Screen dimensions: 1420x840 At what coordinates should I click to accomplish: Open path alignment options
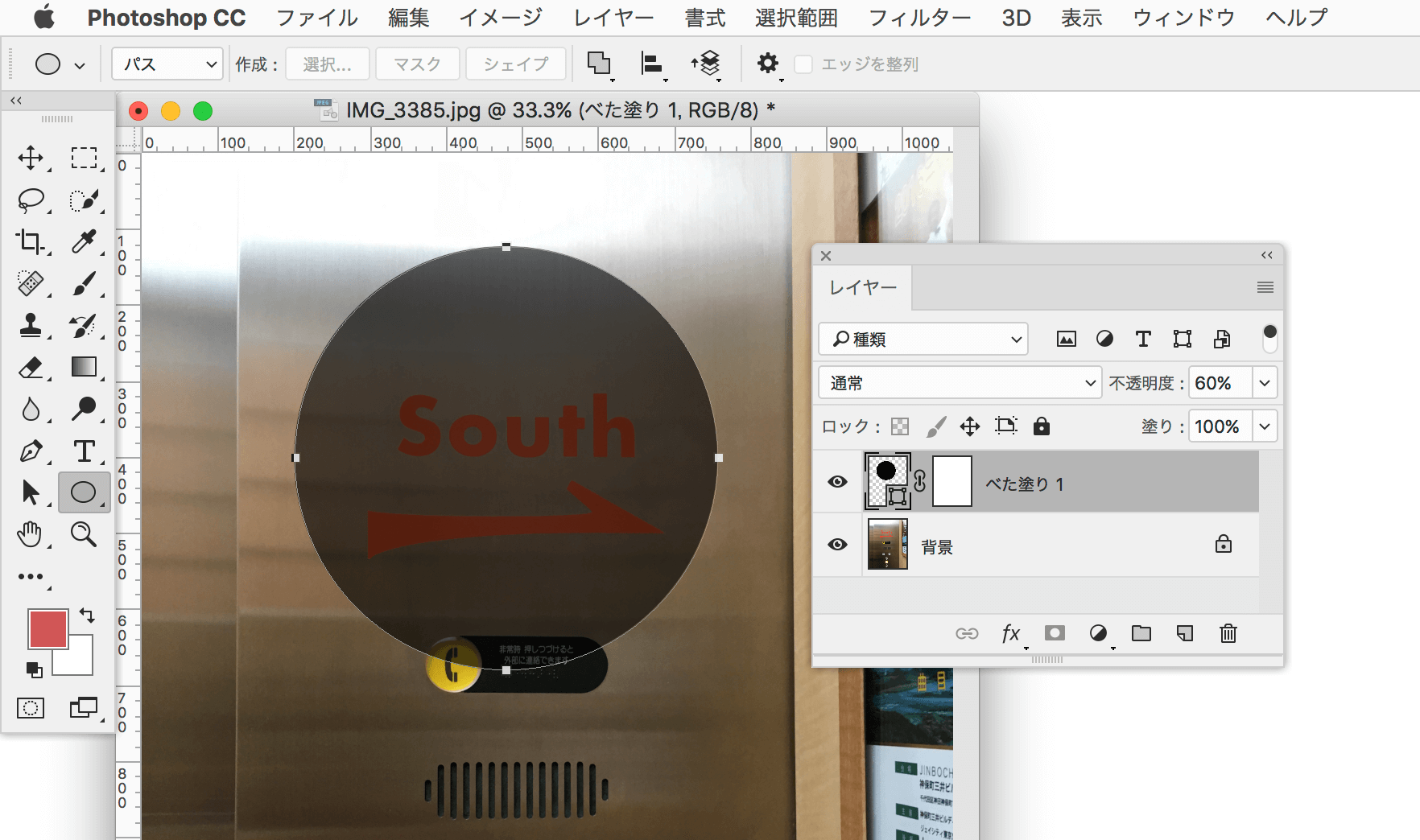(x=653, y=64)
